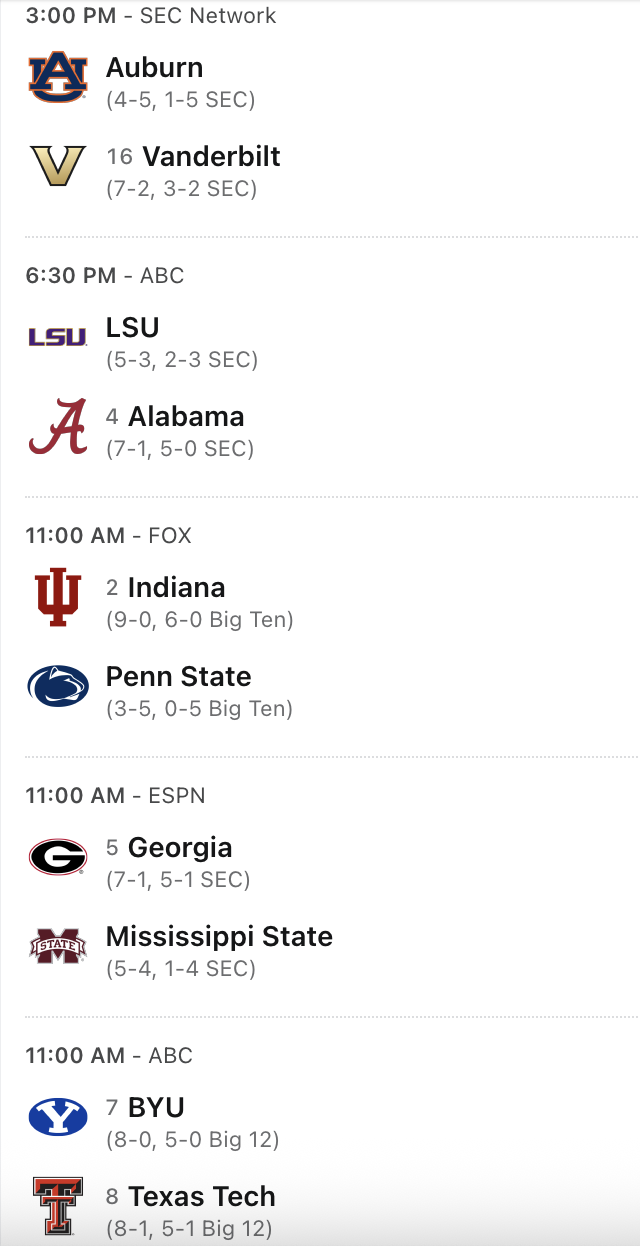The width and height of the screenshot is (640, 1246).
Task: Open the Auburn team link
Action: (x=154, y=68)
